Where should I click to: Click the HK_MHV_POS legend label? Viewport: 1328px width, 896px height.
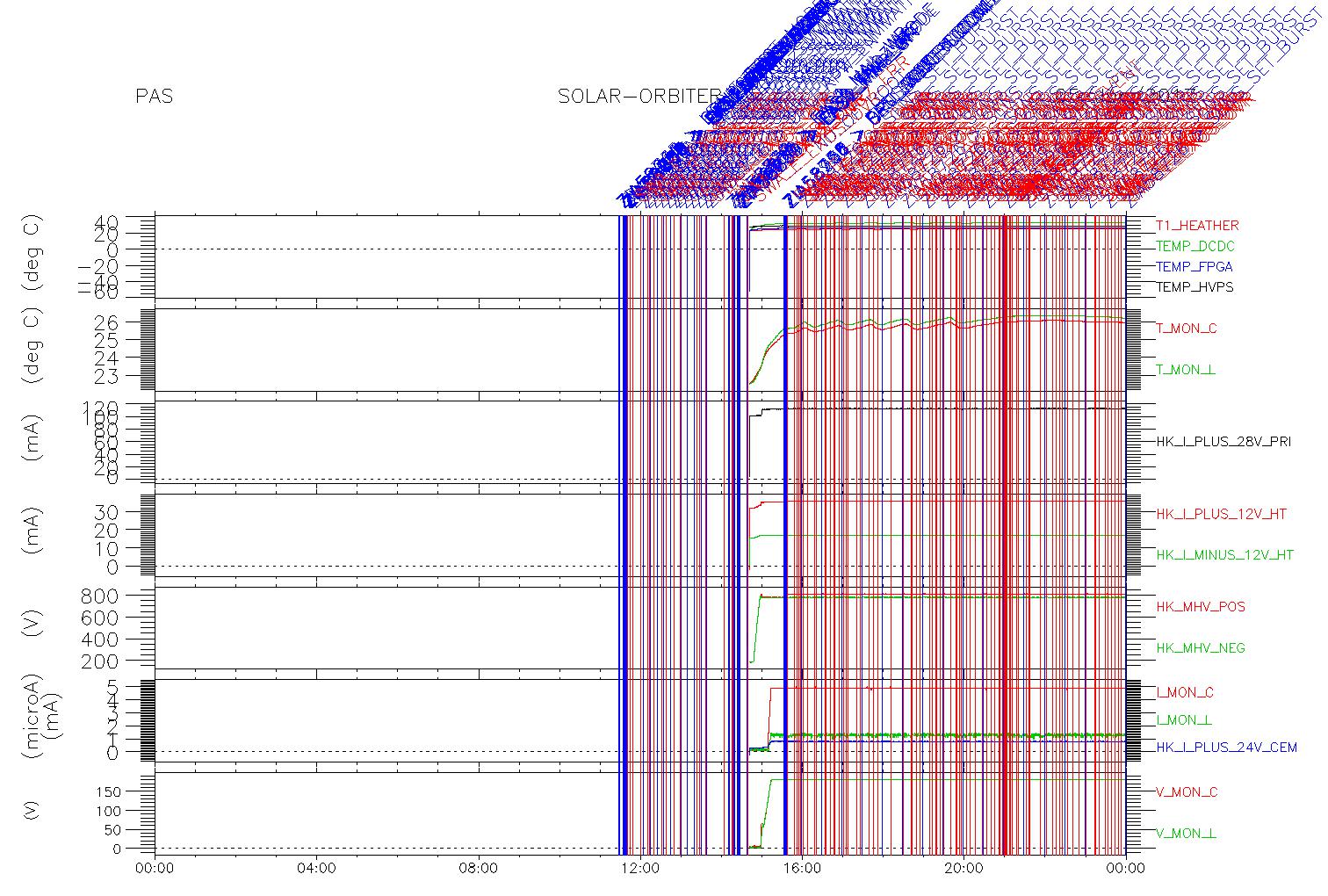(1201, 607)
